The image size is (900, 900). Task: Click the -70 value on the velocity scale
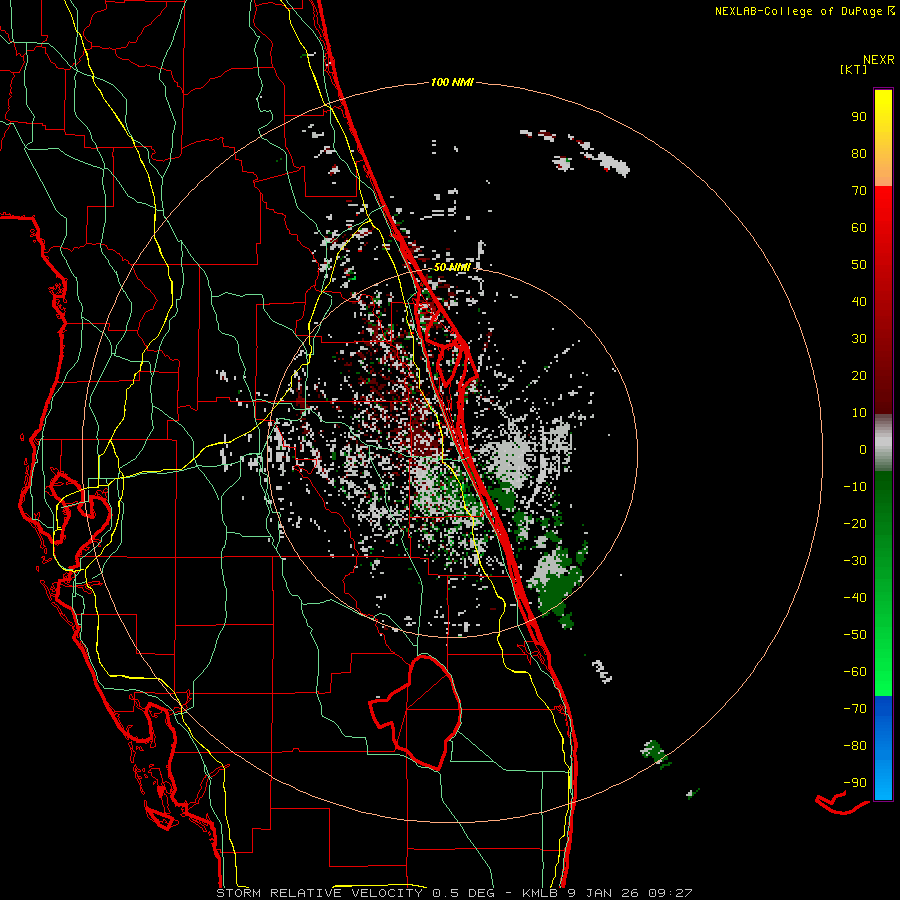pyautogui.click(x=855, y=709)
